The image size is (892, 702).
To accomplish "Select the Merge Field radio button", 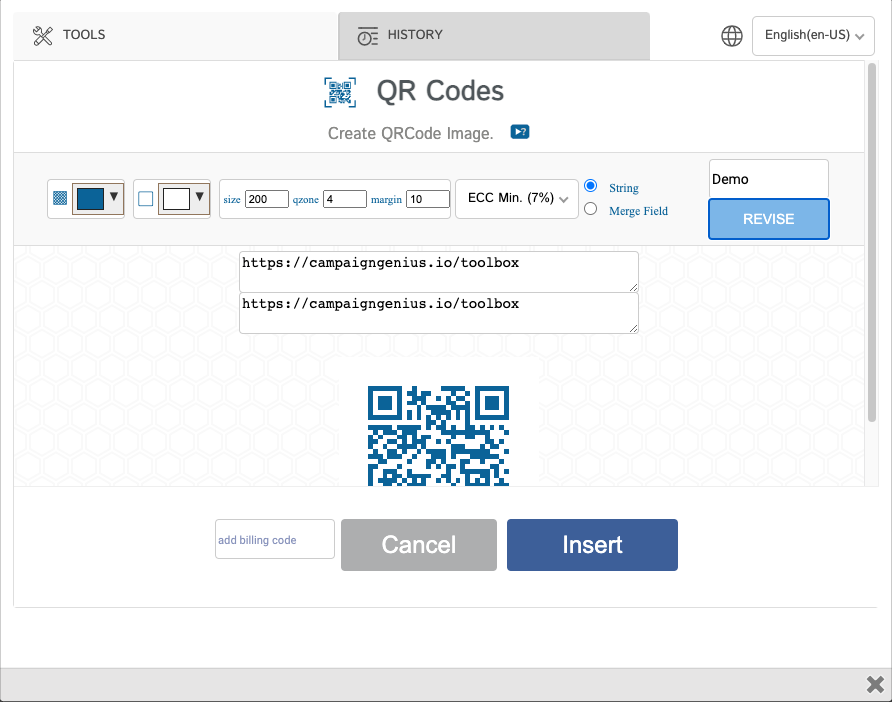I will click(x=590, y=209).
